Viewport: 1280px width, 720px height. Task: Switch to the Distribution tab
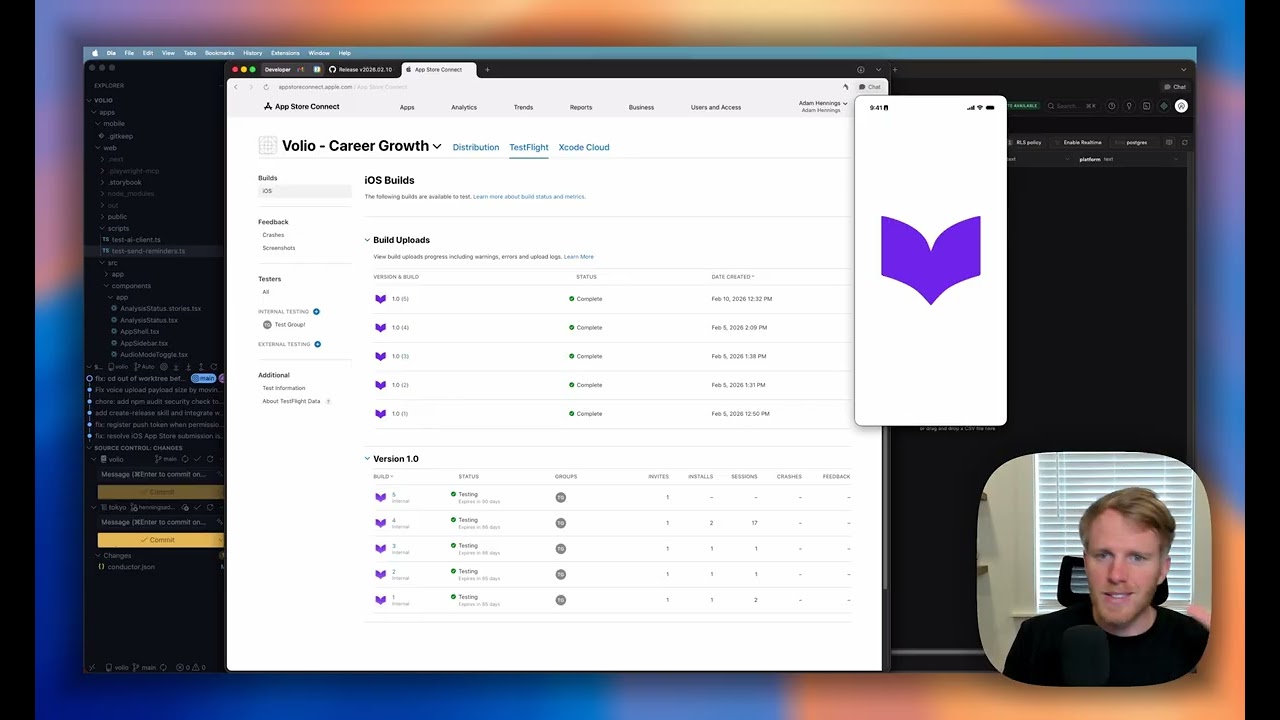[x=476, y=147]
